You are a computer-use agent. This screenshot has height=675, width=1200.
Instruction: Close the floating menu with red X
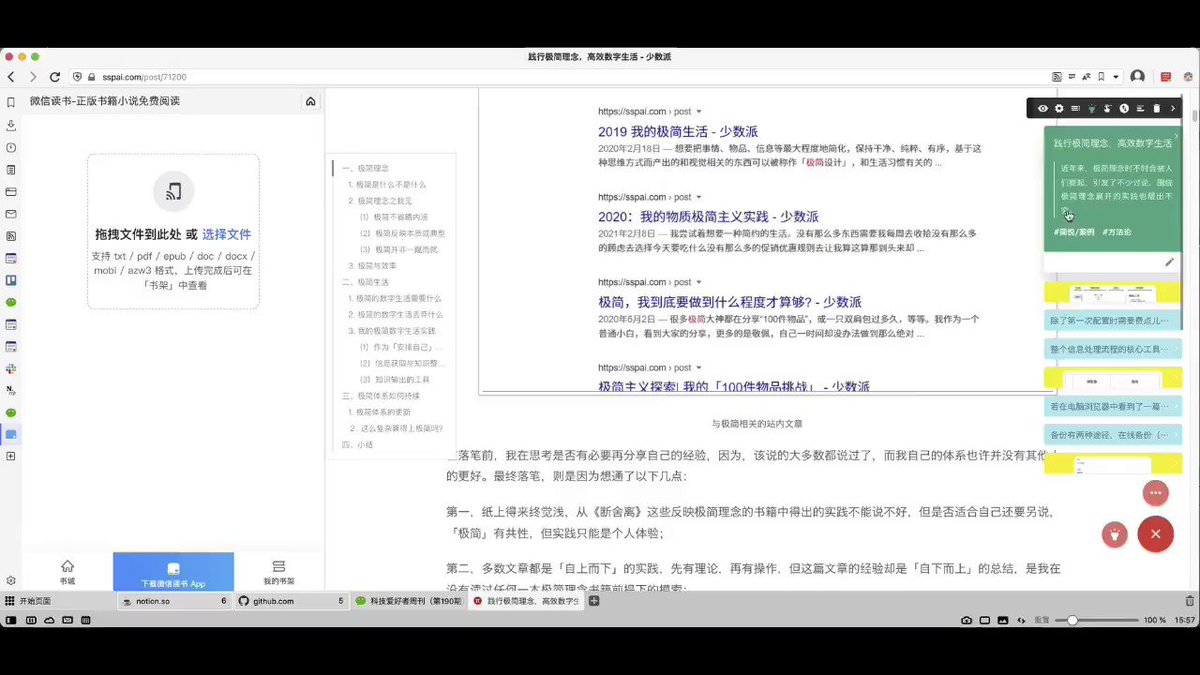[x=1155, y=534]
